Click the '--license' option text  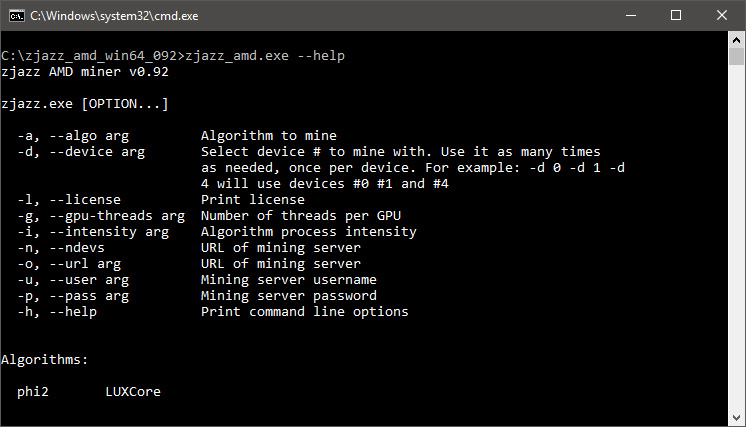tap(85, 200)
